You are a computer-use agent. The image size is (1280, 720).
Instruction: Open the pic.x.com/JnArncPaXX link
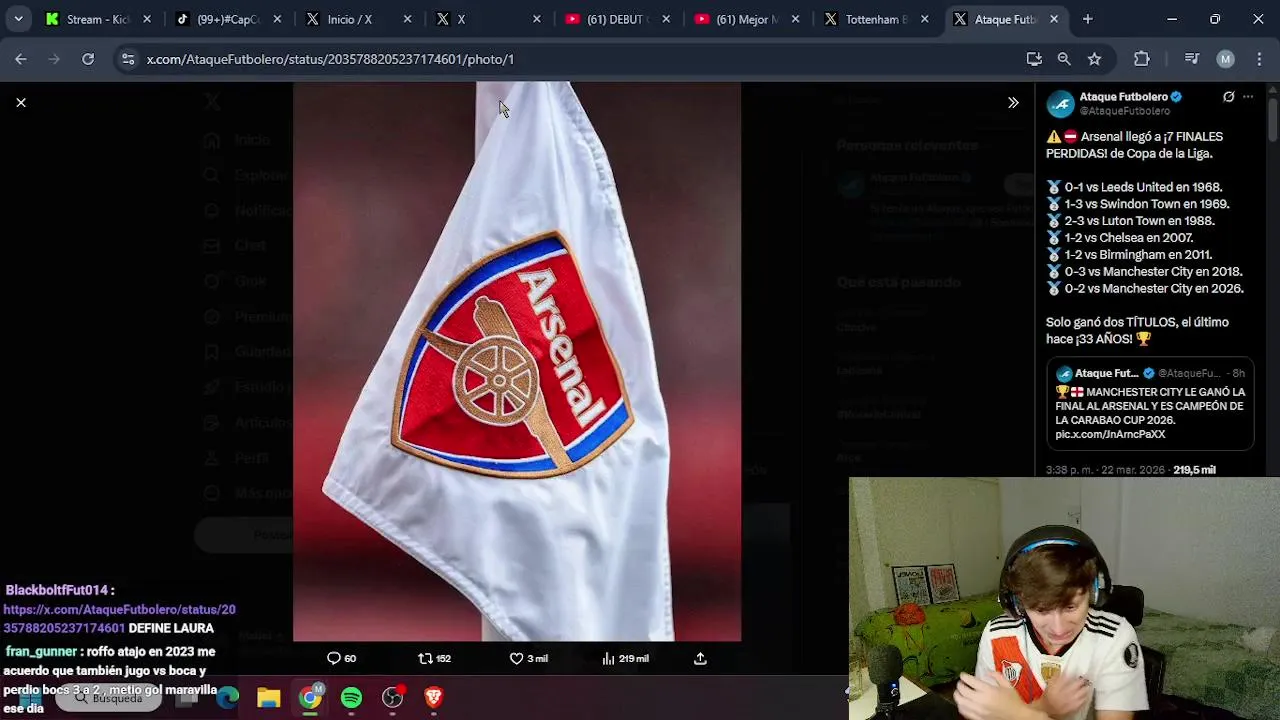(1110, 435)
